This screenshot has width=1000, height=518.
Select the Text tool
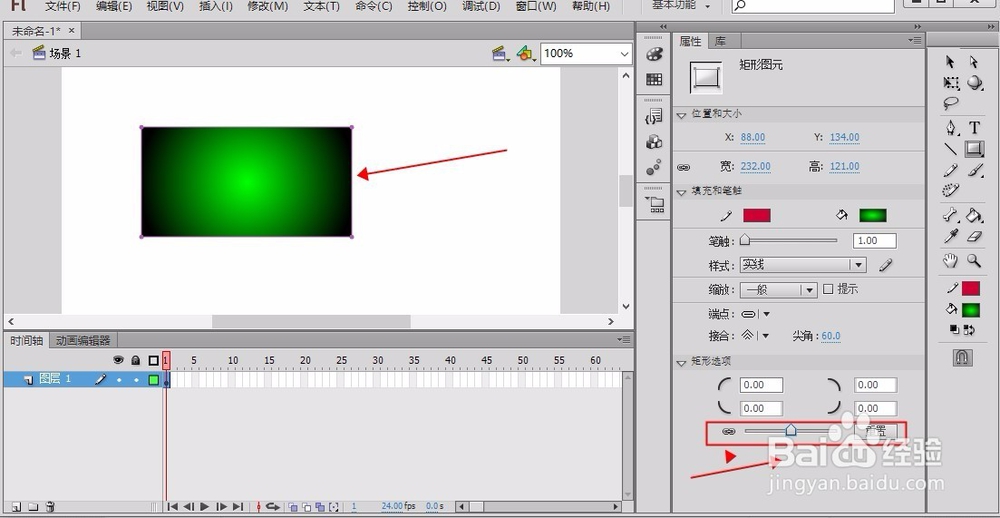(x=974, y=128)
